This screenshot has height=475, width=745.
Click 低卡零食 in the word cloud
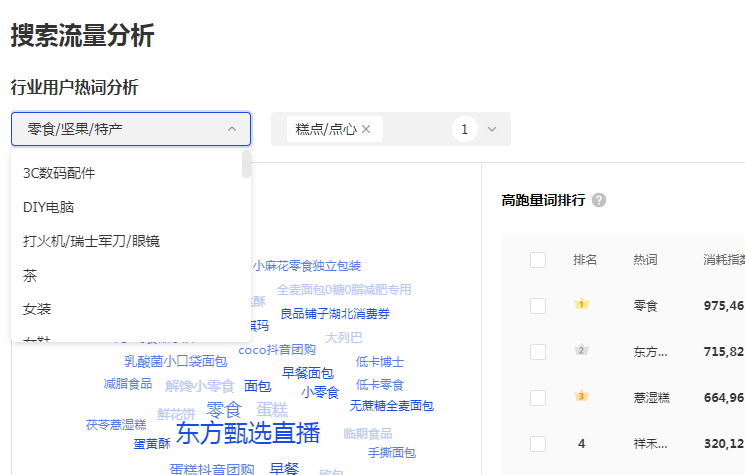pyautogui.click(x=380, y=385)
